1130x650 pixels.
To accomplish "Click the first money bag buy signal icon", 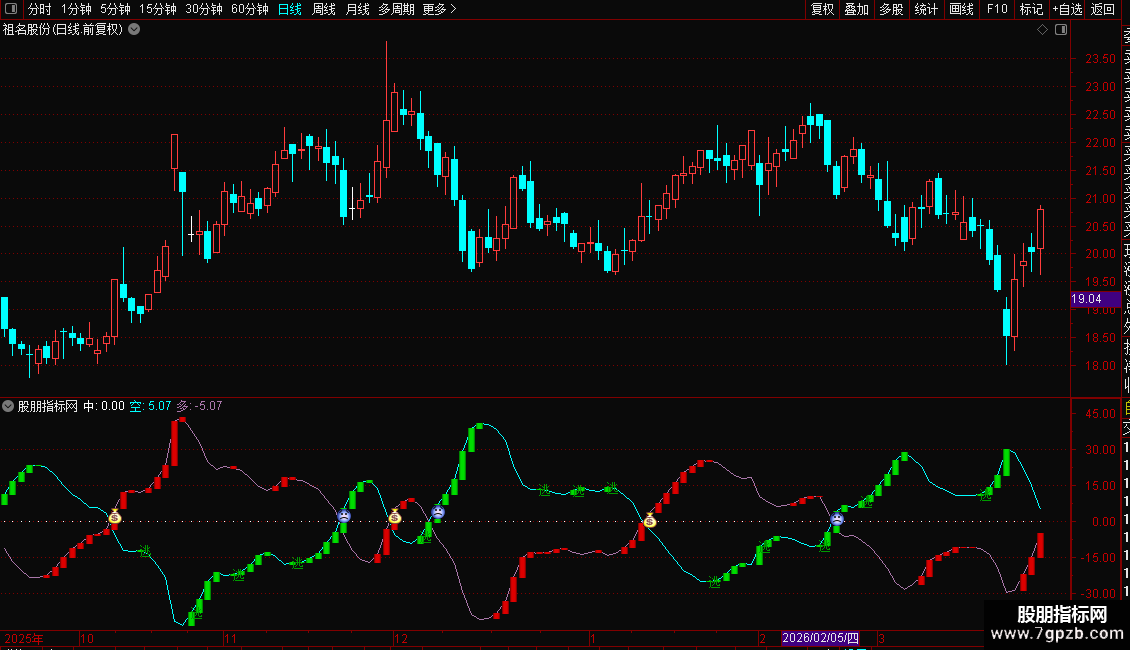I will [115, 516].
